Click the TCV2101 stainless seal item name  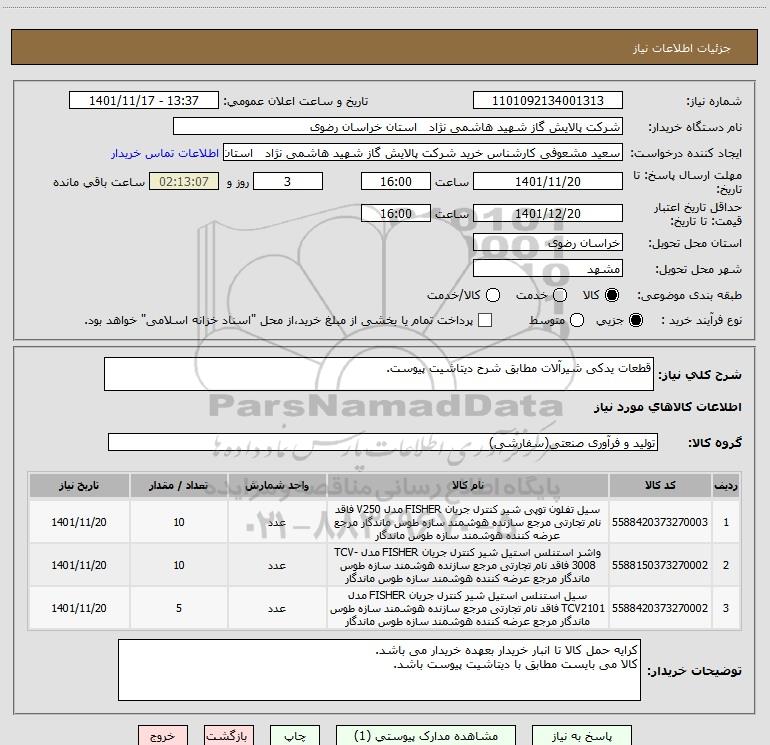[x=468, y=608]
